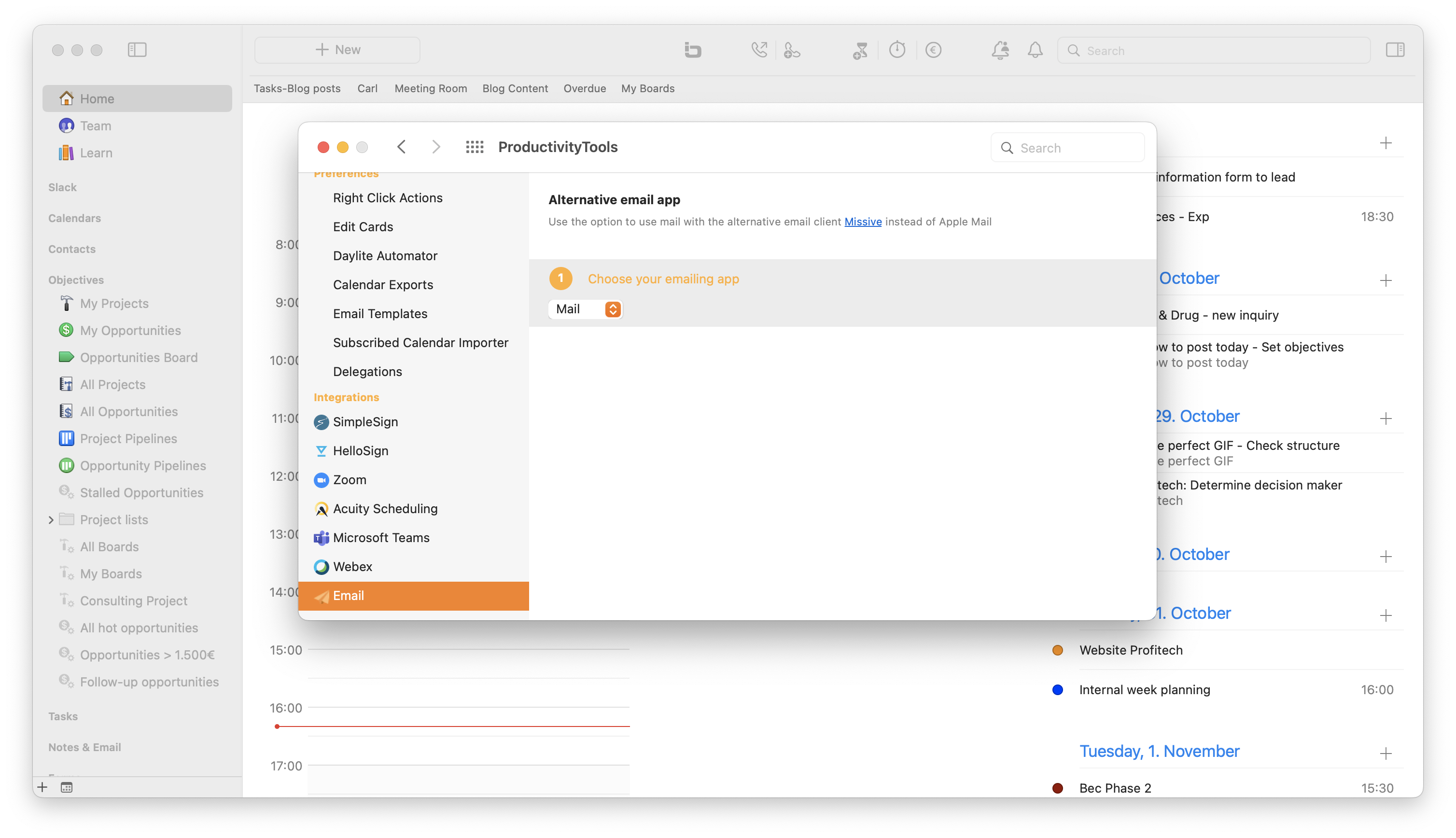Add item to Tuesday, 1. November
1456x838 pixels.
pyautogui.click(x=1385, y=754)
